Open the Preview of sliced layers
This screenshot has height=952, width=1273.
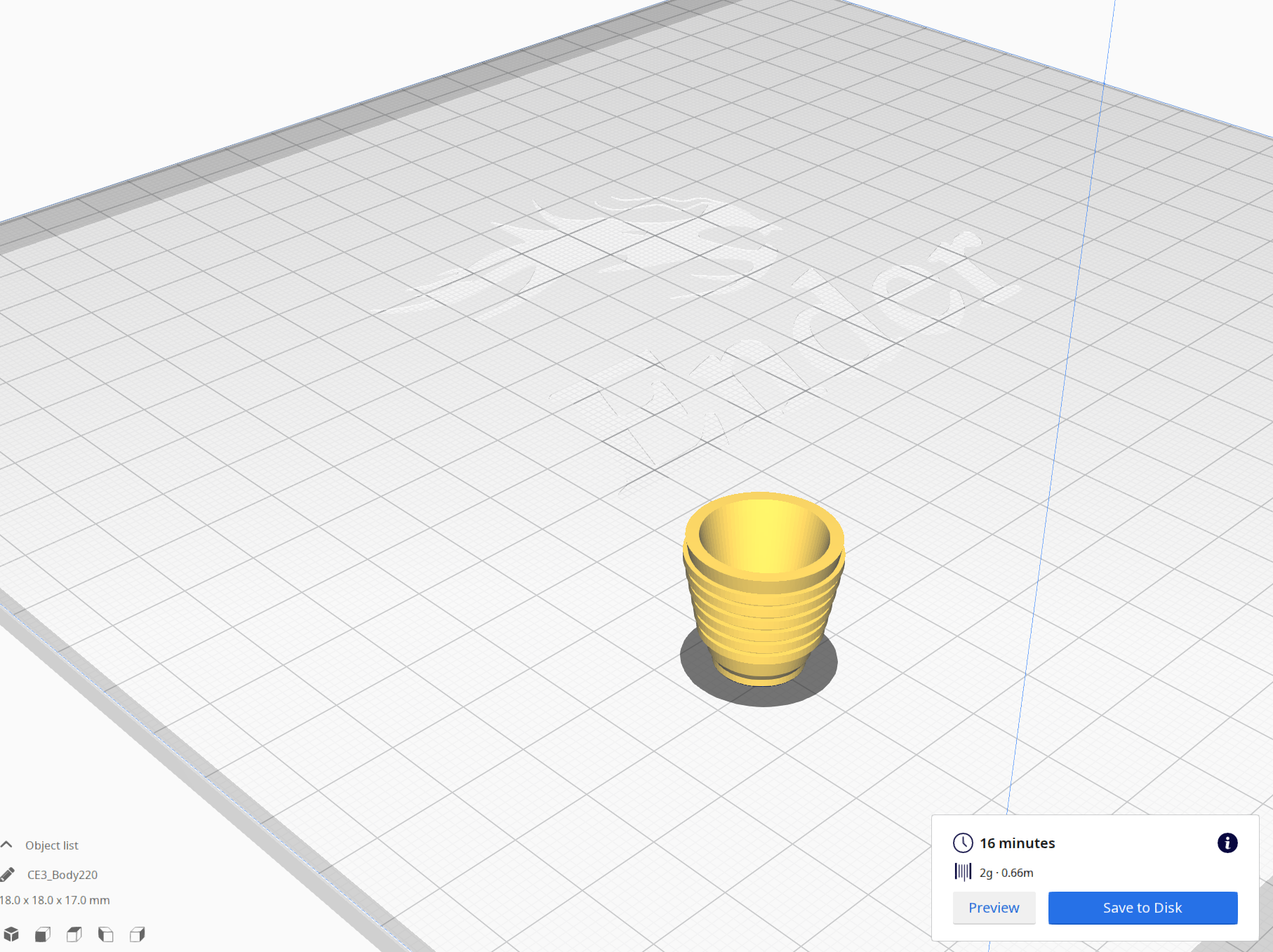(x=994, y=908)
